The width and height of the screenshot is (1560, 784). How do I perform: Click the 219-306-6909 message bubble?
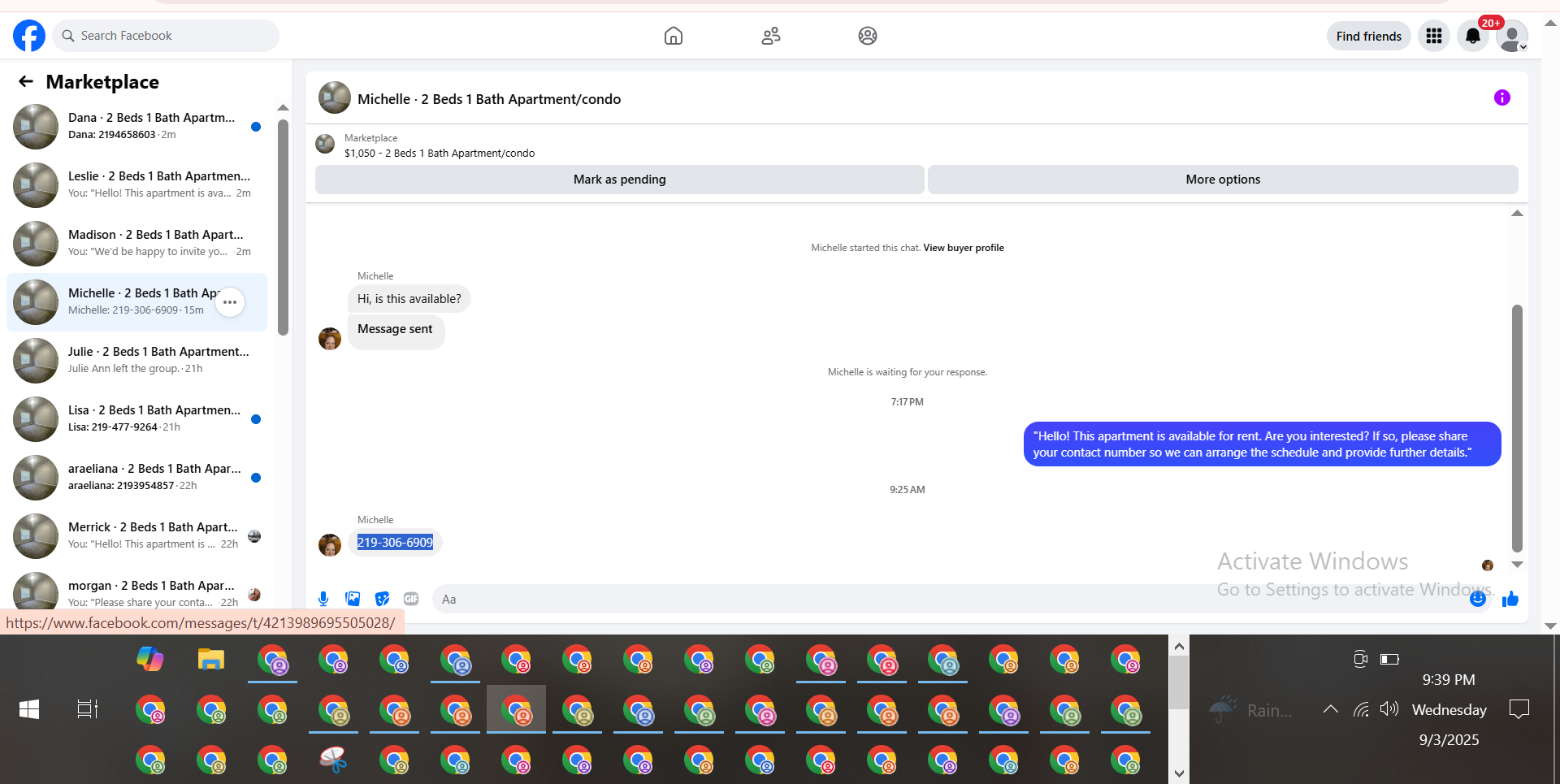[x=395, y=542]
